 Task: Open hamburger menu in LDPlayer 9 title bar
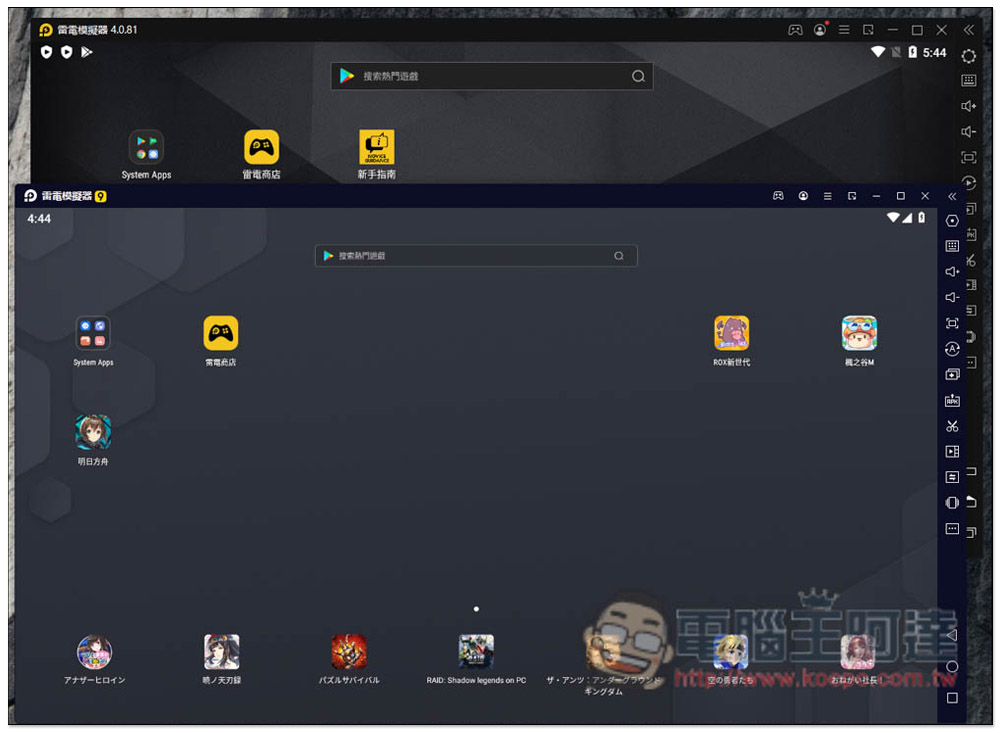(x=827, y=196)
